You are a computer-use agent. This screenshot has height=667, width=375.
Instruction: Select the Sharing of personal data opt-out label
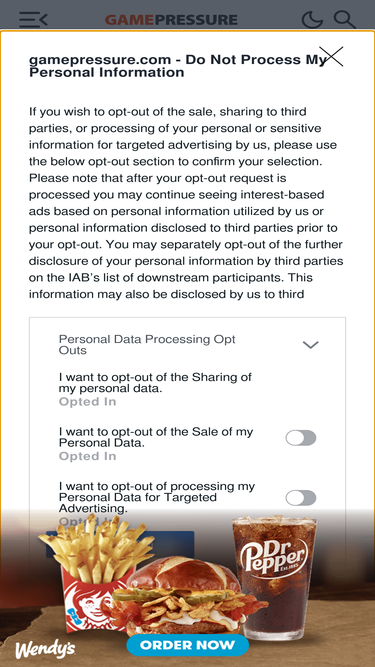(155, 382)
